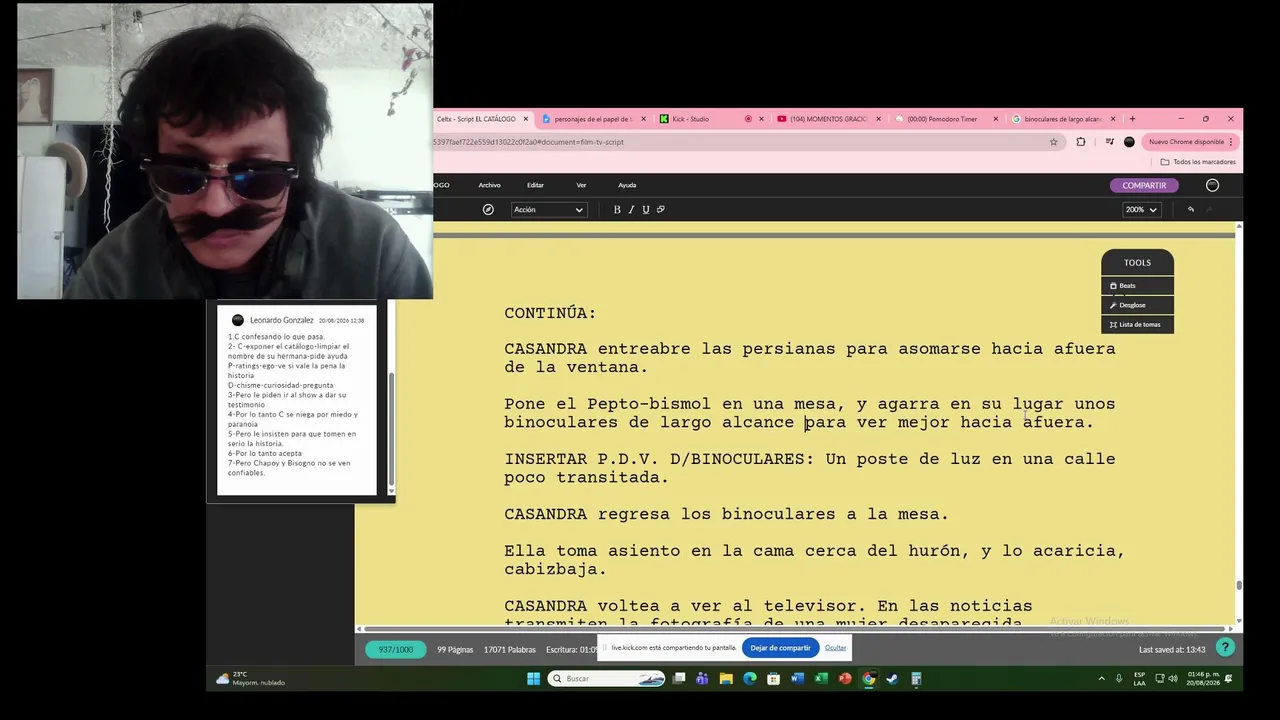The width and height of the screenshot is (1280, 720).
Task: Click the compass navigation icon in toolbar
Action: (488, 210)
